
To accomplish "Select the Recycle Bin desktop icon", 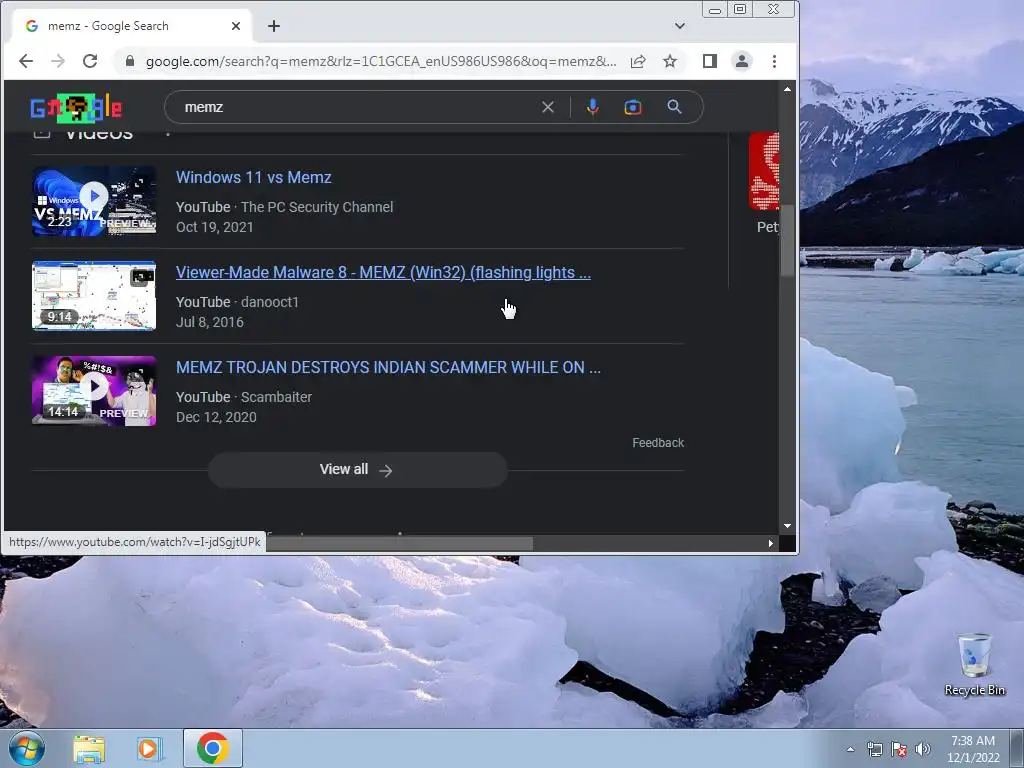I will pyautogui.click(x=974, y=665).
